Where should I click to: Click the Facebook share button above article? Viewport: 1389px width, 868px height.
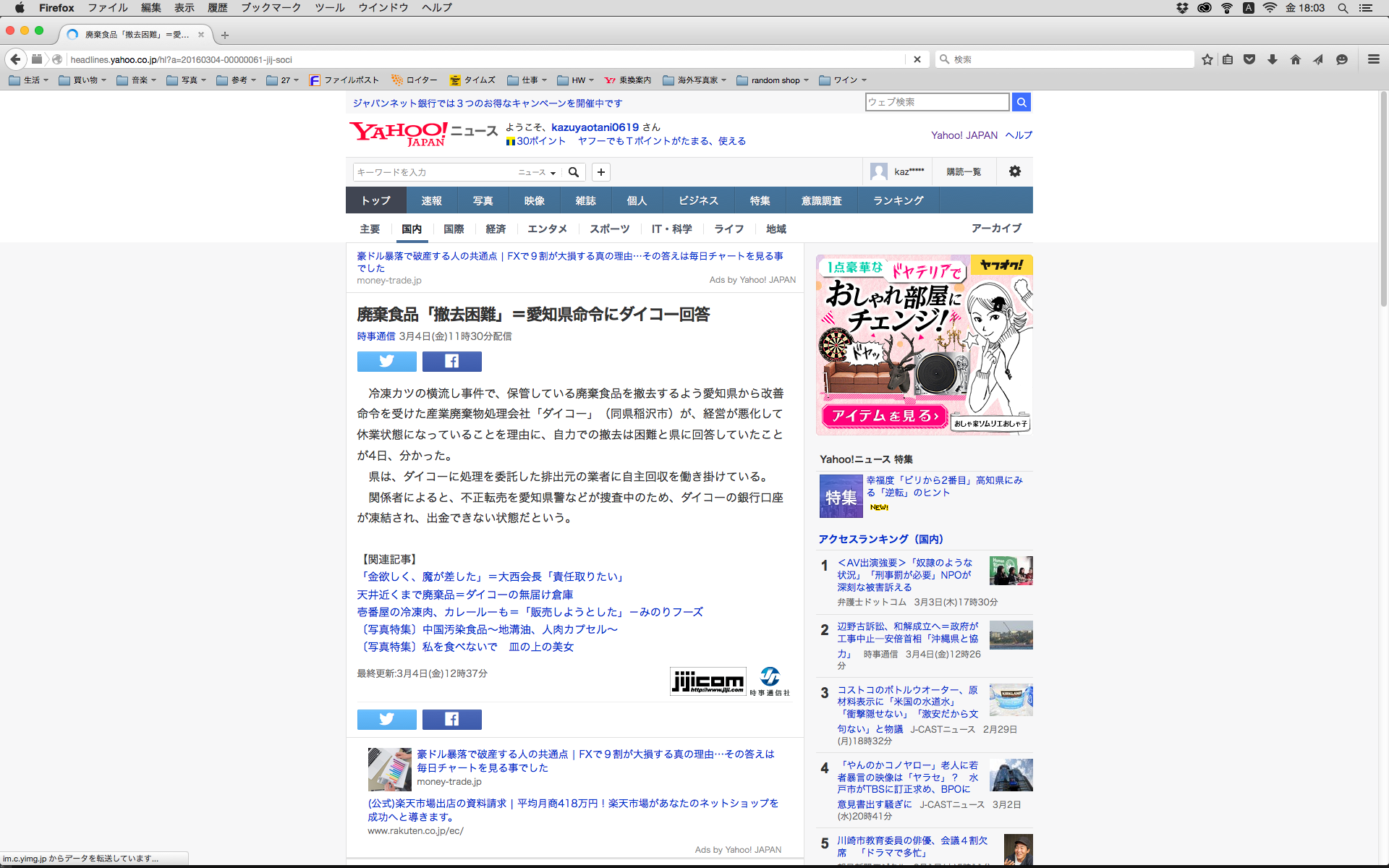pos(451,361)
